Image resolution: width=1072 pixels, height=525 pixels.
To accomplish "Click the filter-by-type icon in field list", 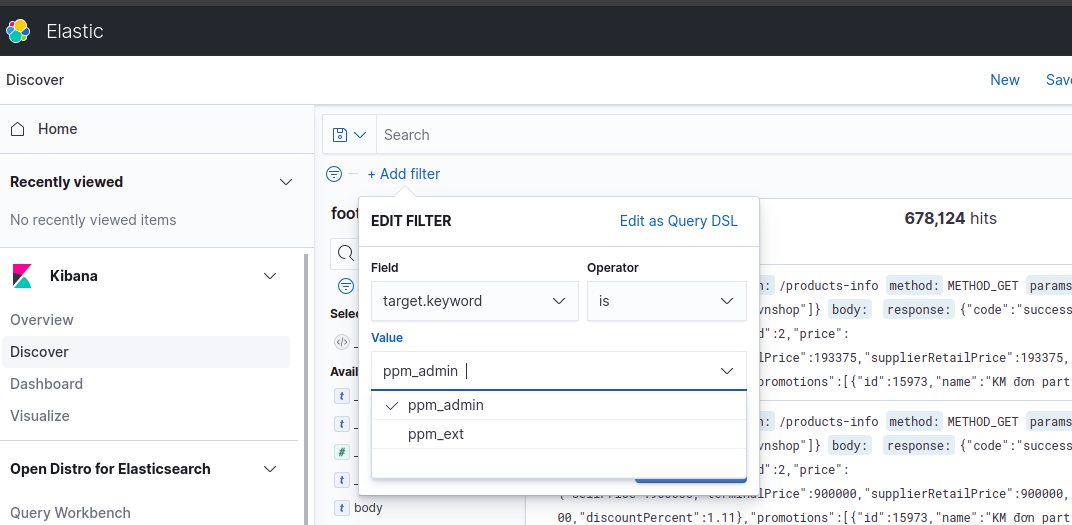I will click(347, 286).
